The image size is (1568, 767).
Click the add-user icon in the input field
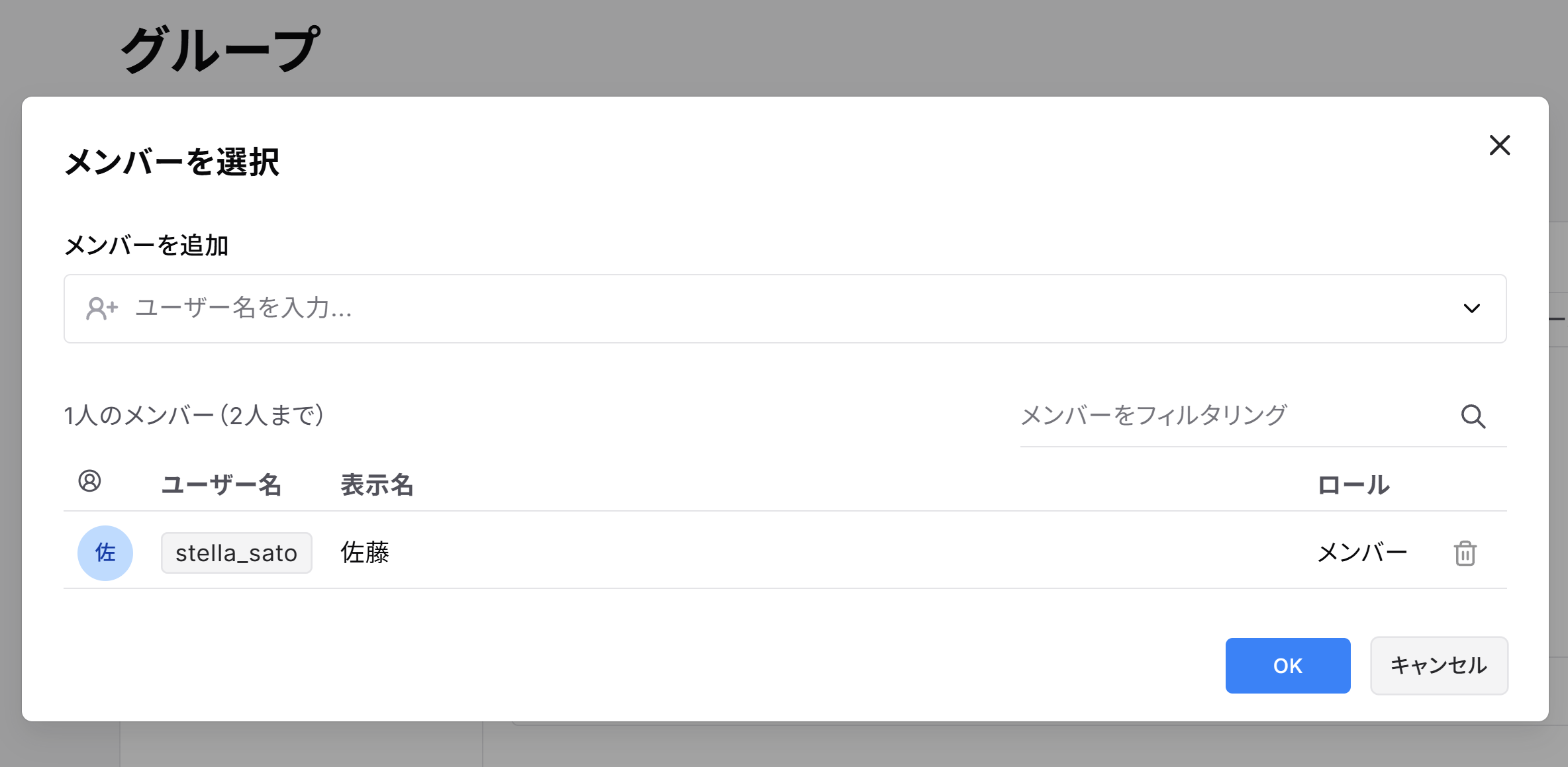(101, 308)
